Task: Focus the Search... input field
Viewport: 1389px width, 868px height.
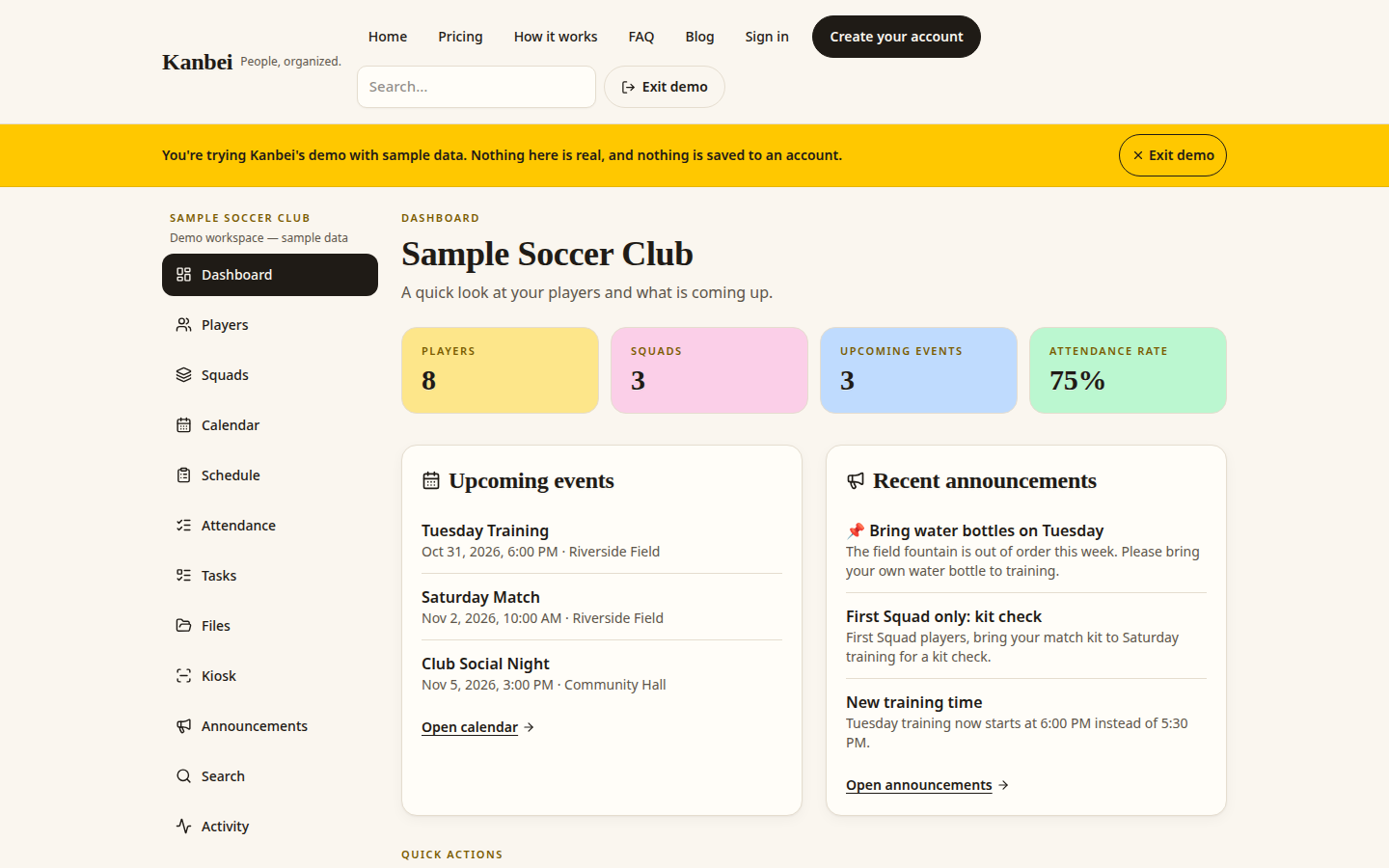Action: (x=477, y=87)
